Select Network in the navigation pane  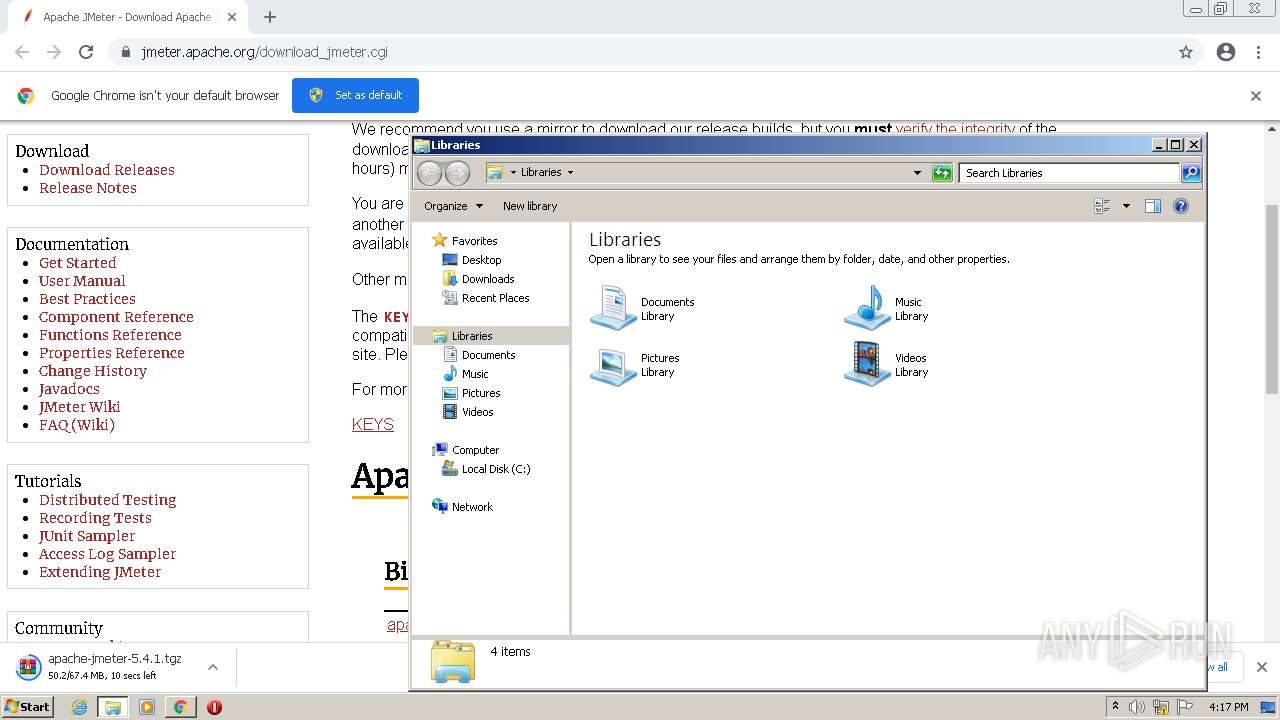(x=472, y=507)
